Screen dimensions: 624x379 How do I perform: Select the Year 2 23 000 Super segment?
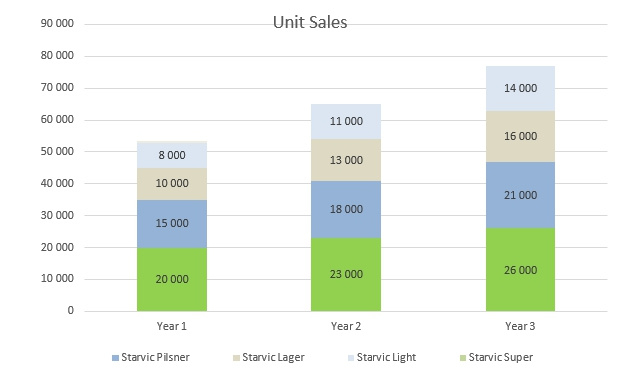click(x=346, y=275)
